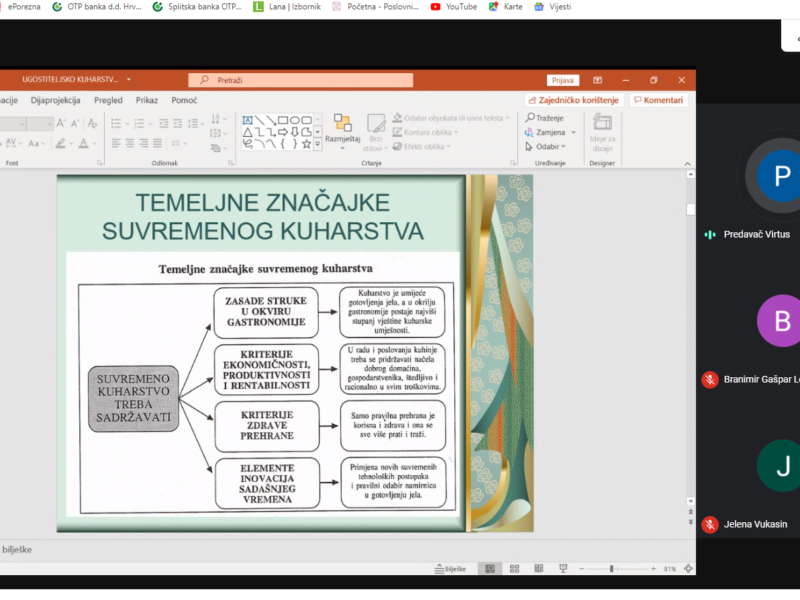This screenshot has height=600, width=800.
Task: Open the numbered list dropdown arrow
Action: tap(150, 123)
